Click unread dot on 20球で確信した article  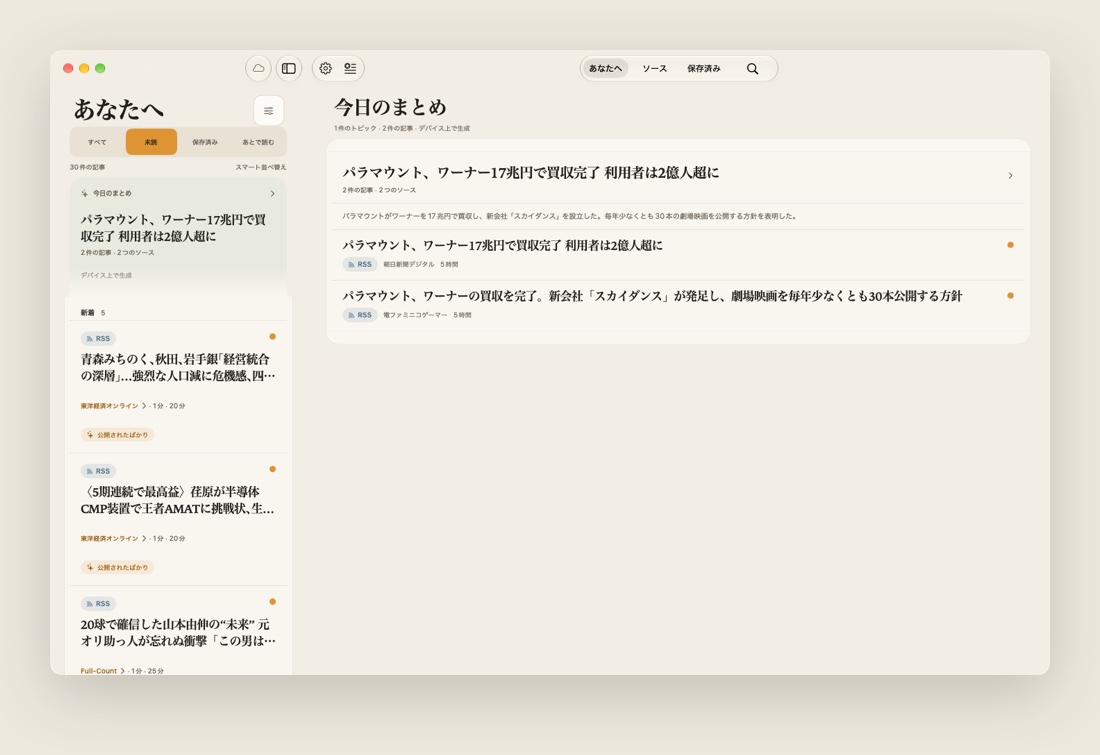(273, 602)
